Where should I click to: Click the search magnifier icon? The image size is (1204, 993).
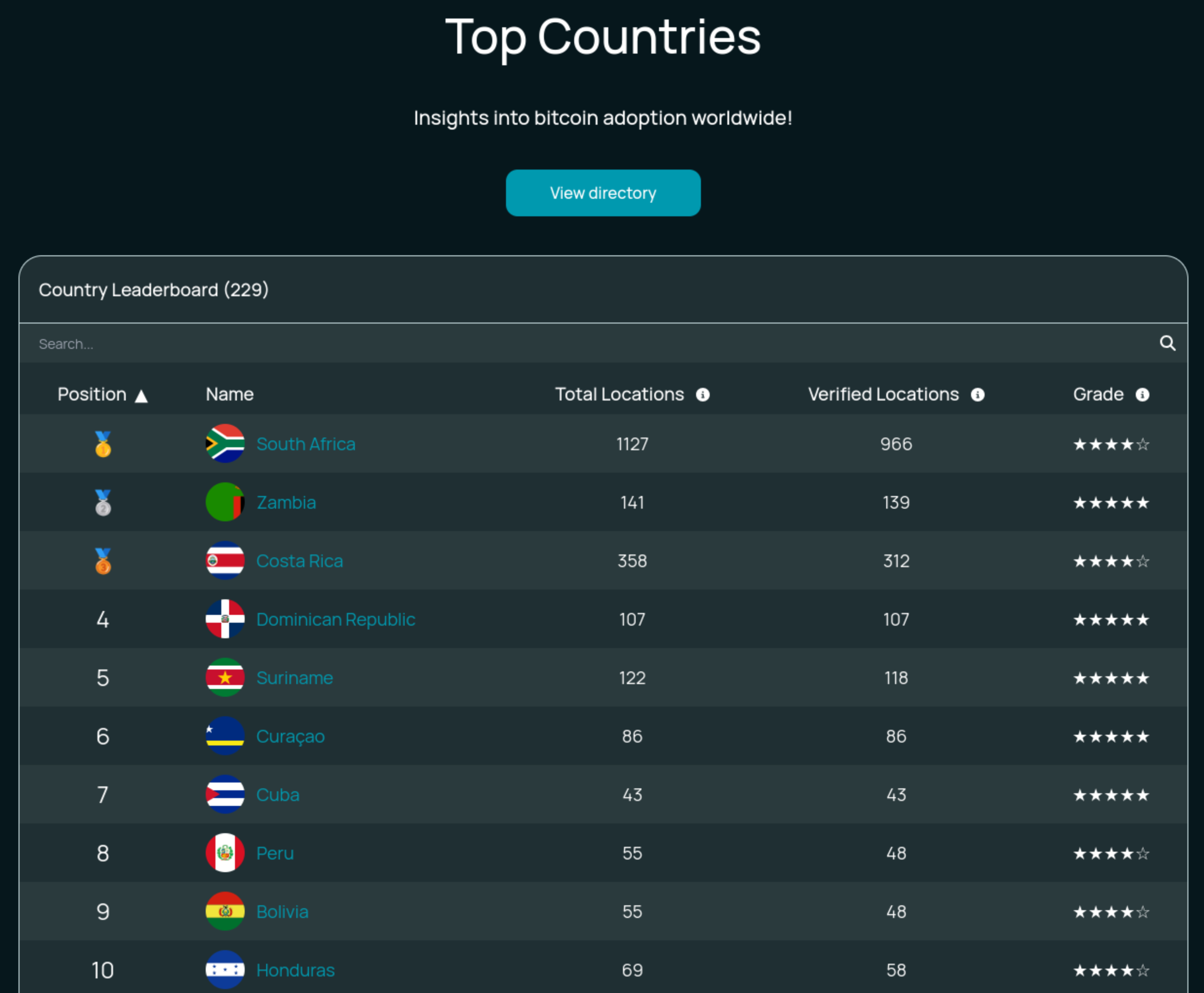pos(1167,343)
